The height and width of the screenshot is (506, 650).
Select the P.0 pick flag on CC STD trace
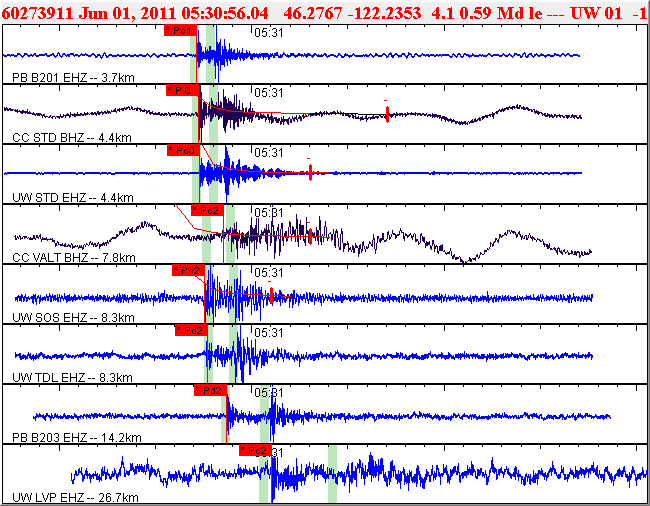(182, 90)
